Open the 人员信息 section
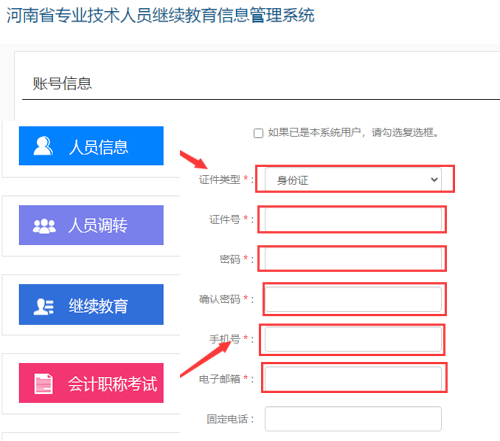Viewport: 500px width, 441px height. 91,146
